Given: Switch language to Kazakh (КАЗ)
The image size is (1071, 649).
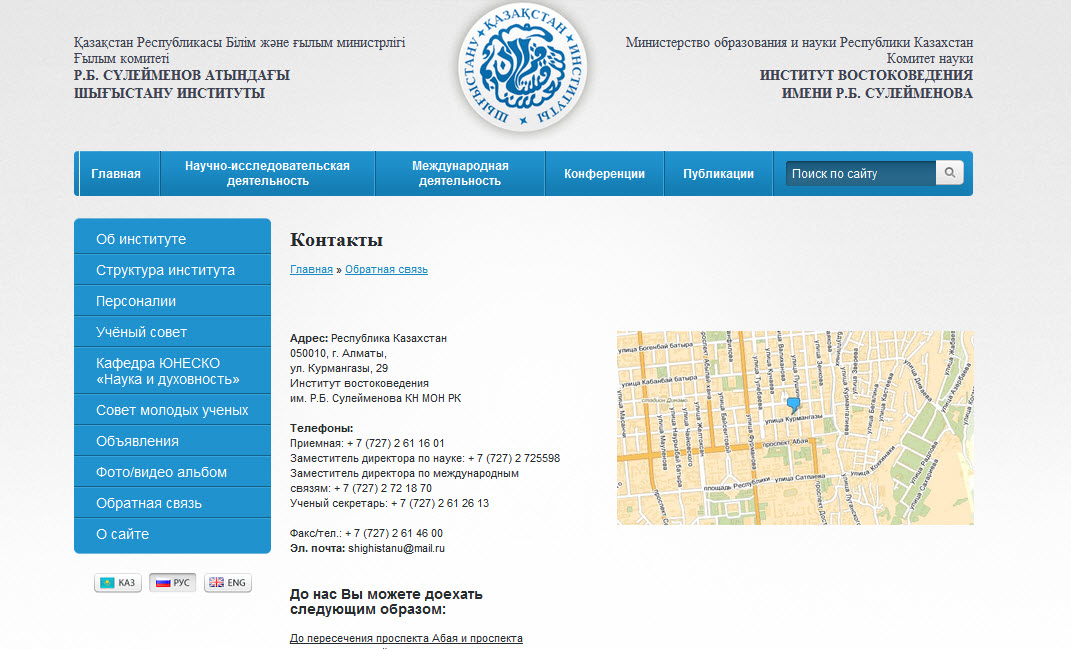Looking at the screenshot, I should [x=118, y=583].
